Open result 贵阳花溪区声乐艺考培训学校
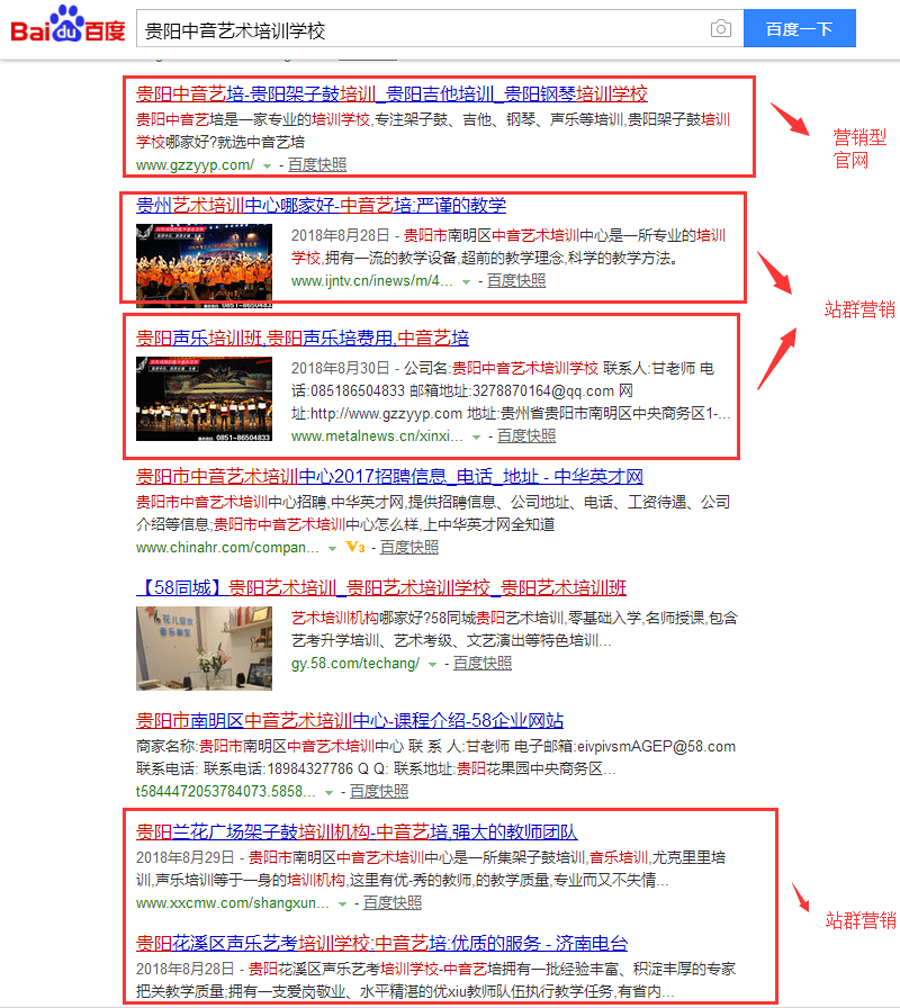This screenshot has width=900, height=1008. coord(382,943)
